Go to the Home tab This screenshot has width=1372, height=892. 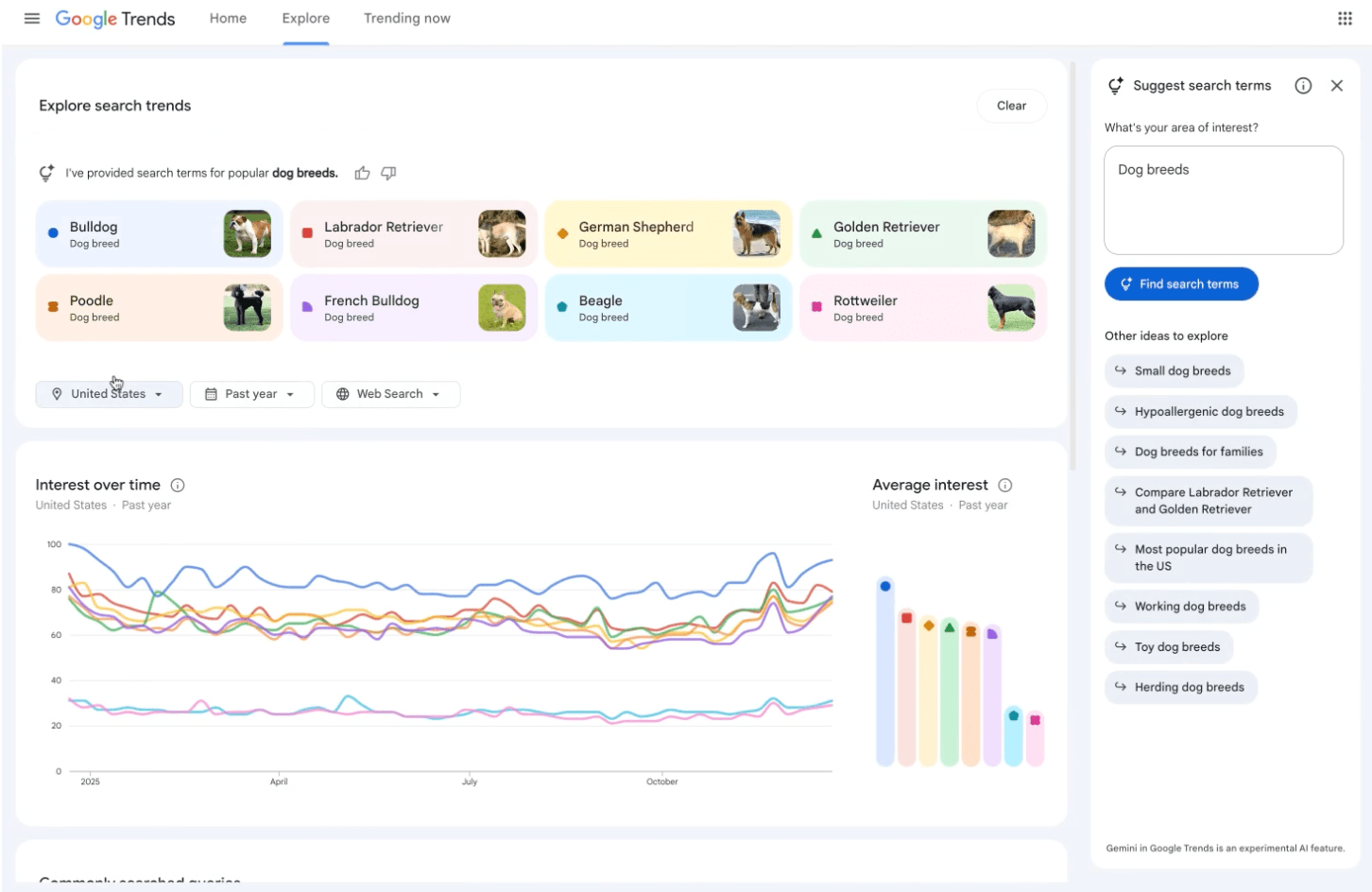tap(227, 18)
